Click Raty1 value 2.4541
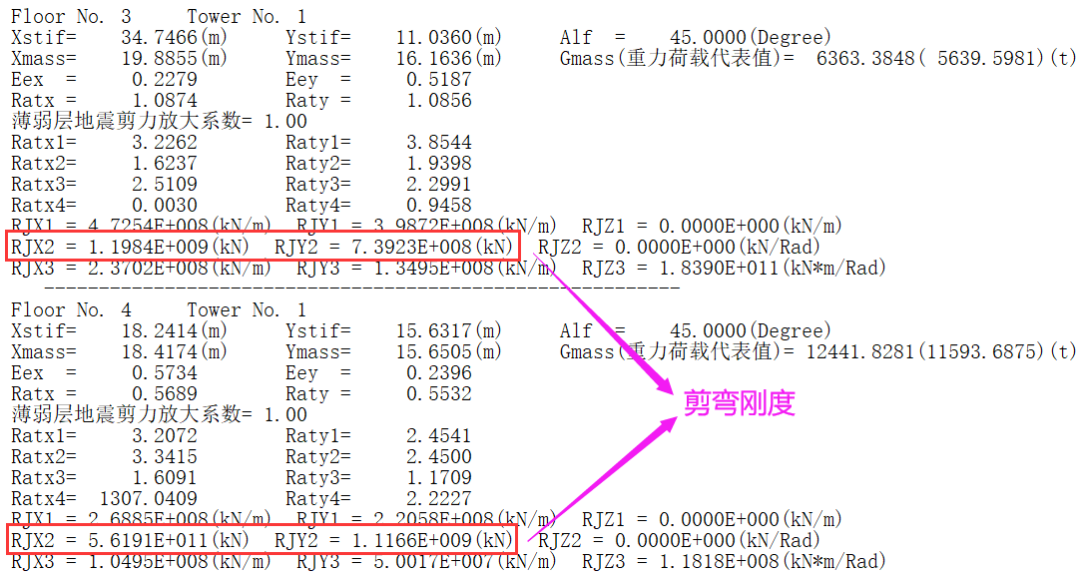1080x580 pixels. click(439, 436)
